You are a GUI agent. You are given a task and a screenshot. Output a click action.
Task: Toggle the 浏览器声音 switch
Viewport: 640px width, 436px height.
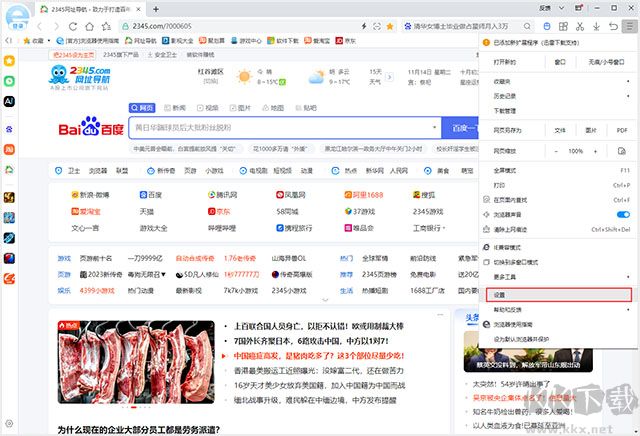[x=623, y=214]
